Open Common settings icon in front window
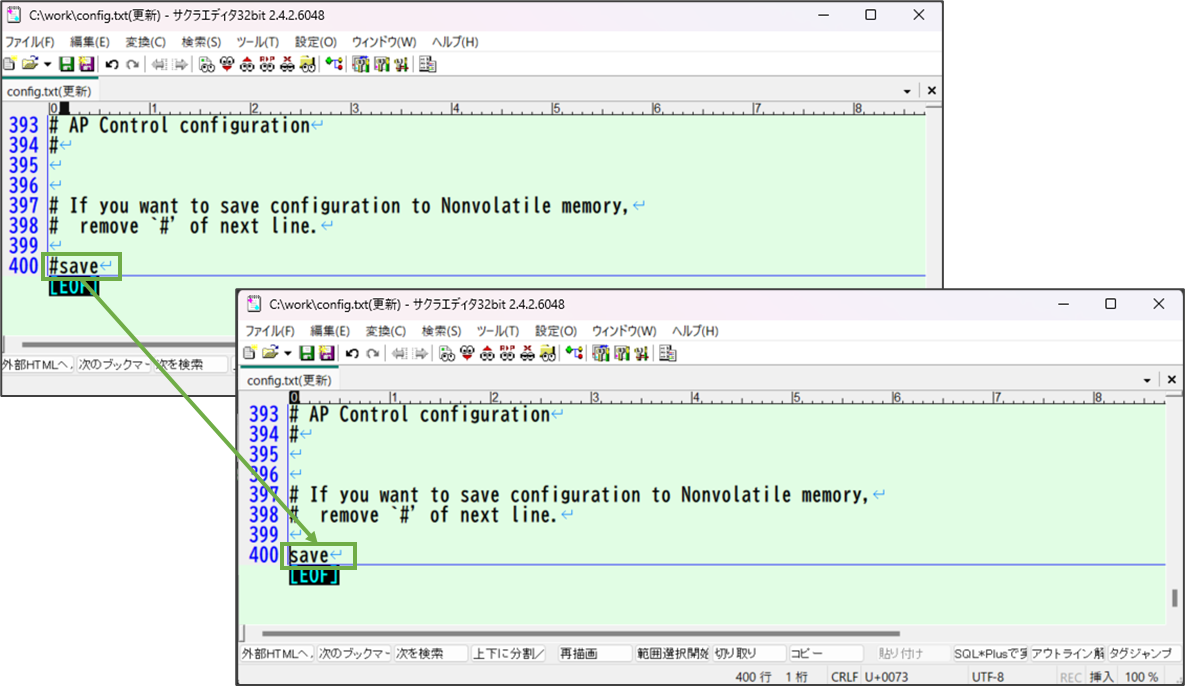Image resolution: width=1185 pixels, height=686 pixels. (621, 353)
